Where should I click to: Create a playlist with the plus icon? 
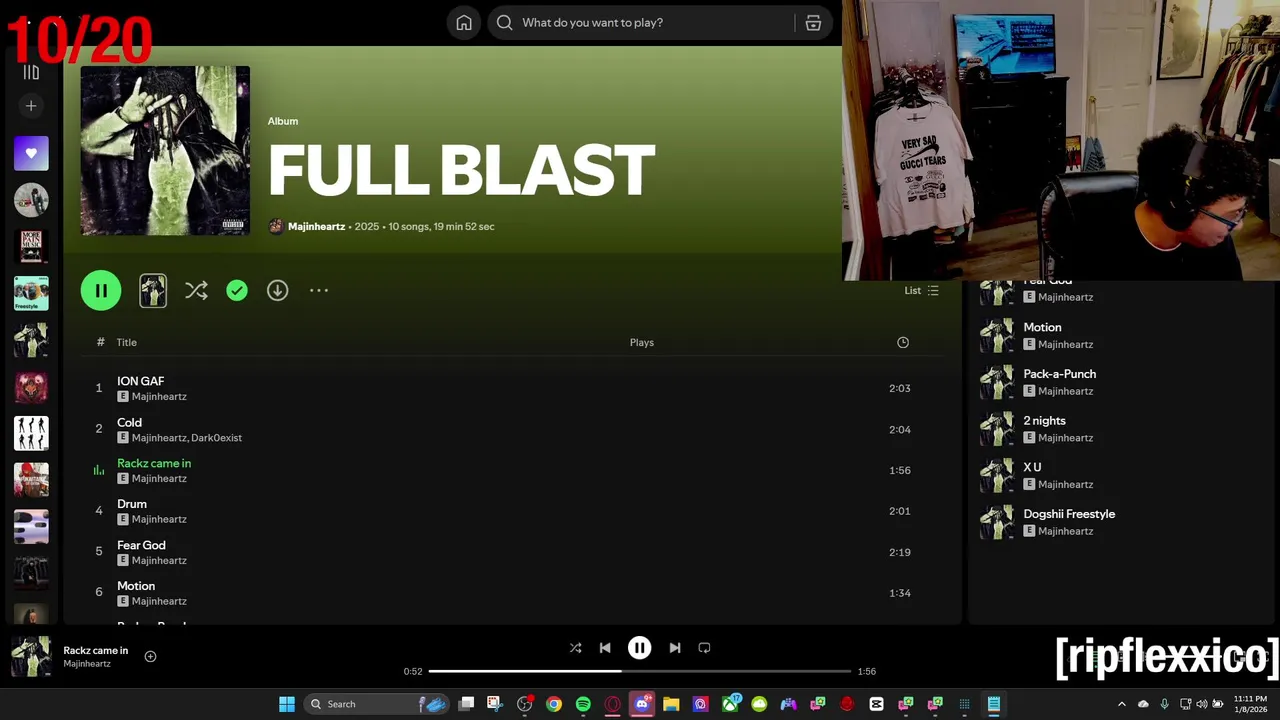[31, 106]
